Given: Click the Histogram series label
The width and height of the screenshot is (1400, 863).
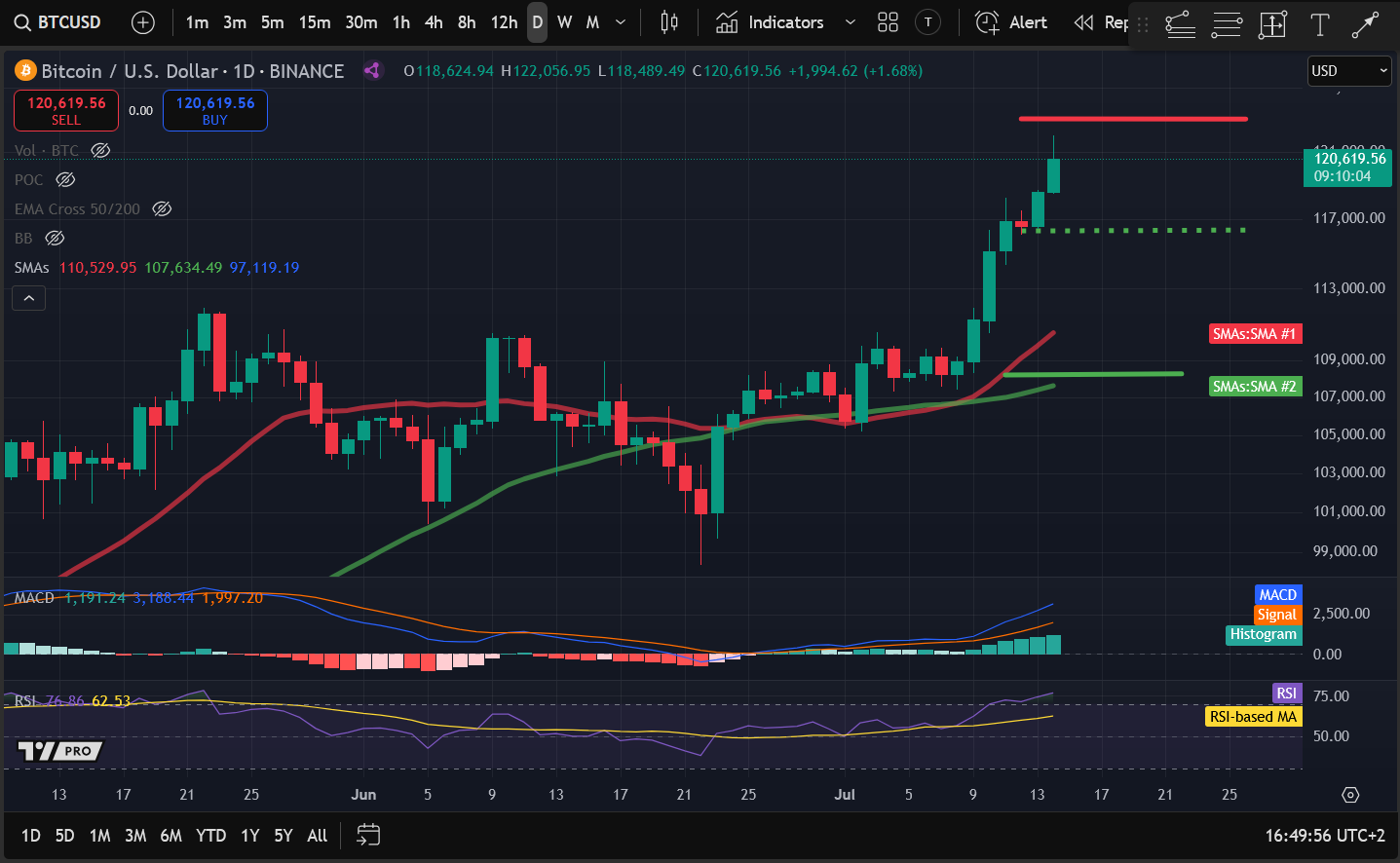Looking at the screenshot, I should [1263, 634].
